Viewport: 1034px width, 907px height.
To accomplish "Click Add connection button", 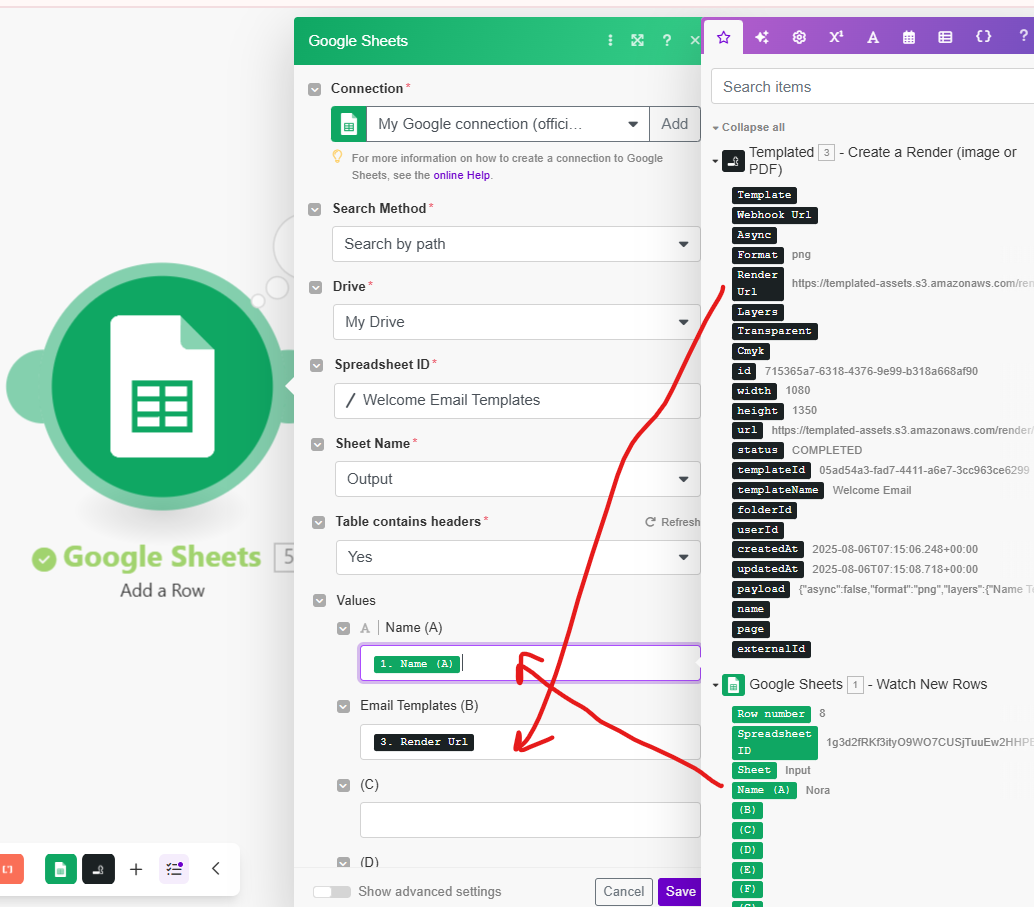I will click(x=675, y=124).
